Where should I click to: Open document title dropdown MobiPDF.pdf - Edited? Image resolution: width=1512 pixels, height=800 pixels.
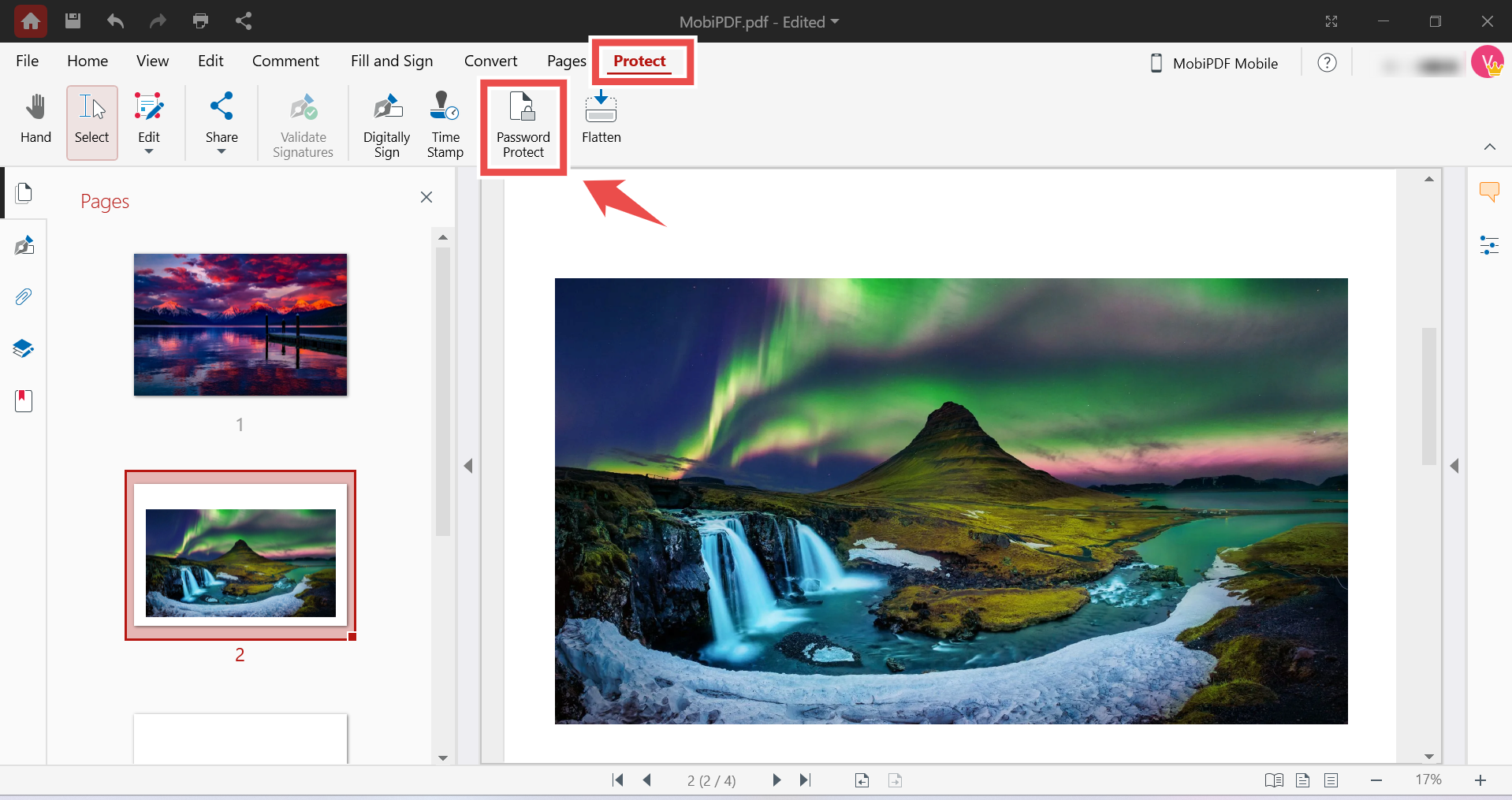click(759, 22)
